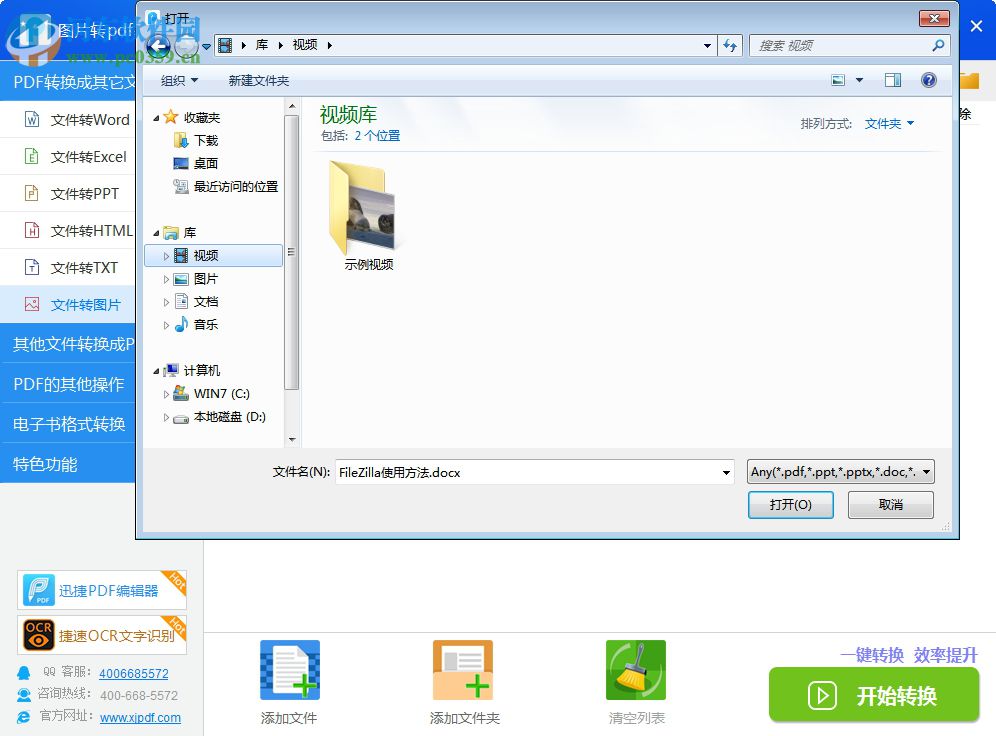Choose 文件转HTML in the sidebar

(68, 230)
